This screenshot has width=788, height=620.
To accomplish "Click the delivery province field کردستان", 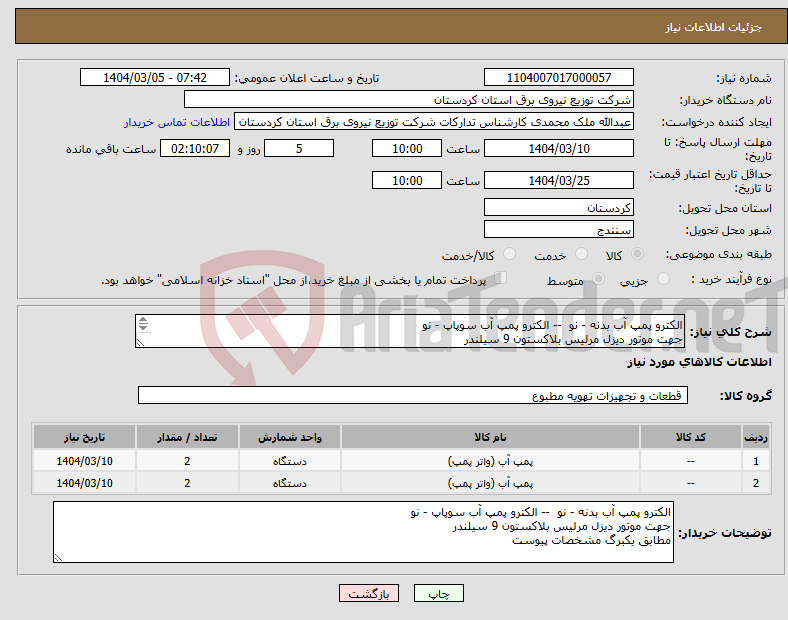I will click(558, 208).
